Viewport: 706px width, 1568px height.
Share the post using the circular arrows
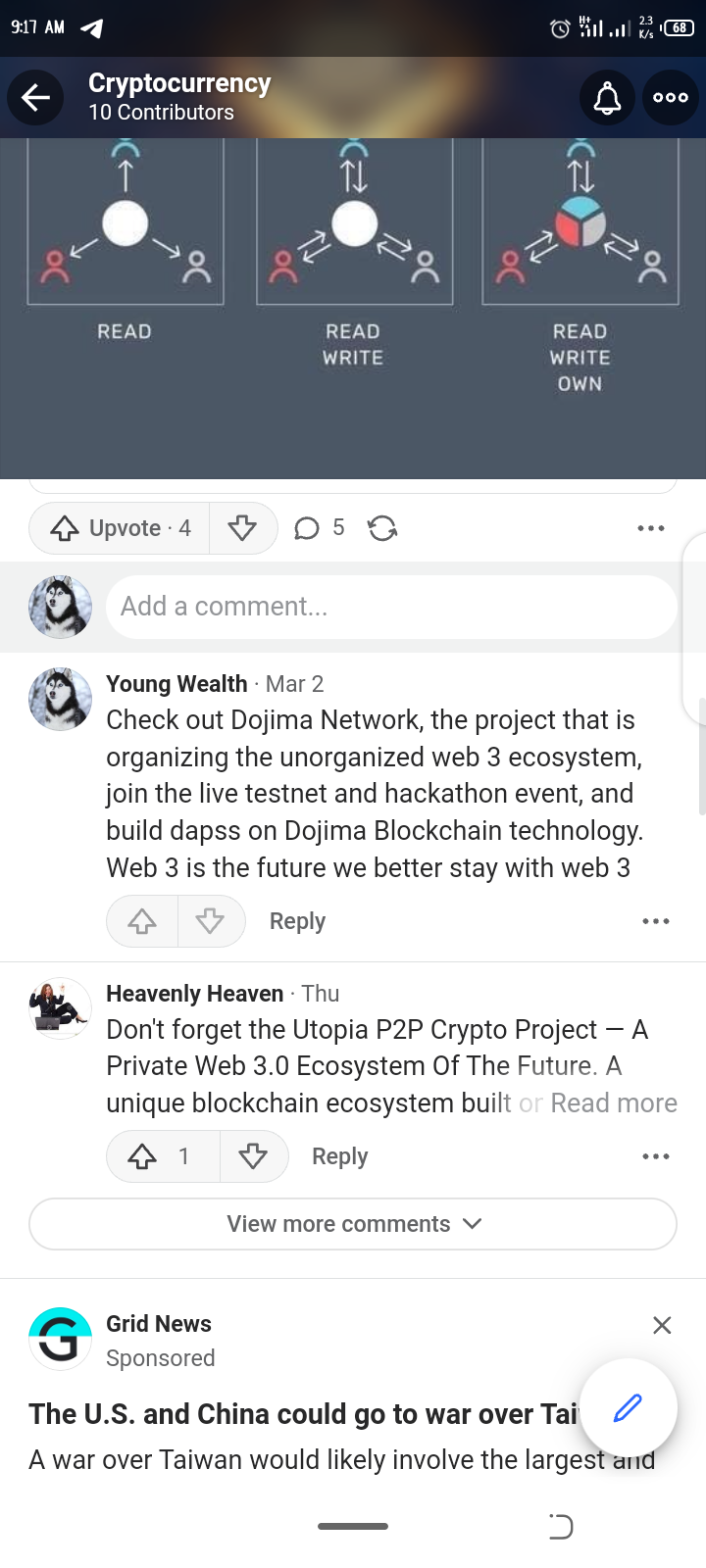pyautogui.click(x=382, y=529)
